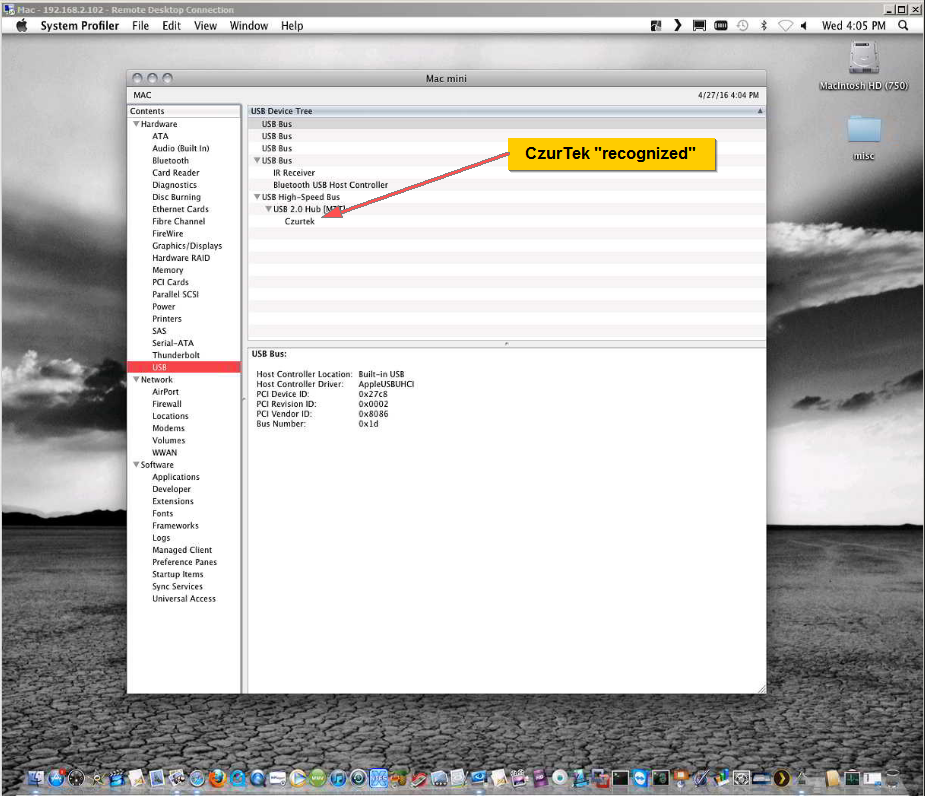The image size is (925, 796).
Task: Select Thunderbolt in sidebar
Action: (176, 355)
